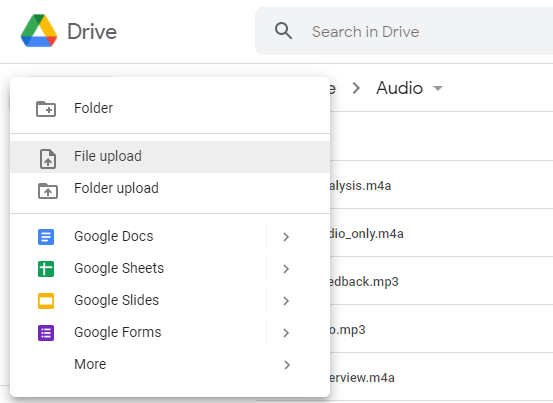Select the file ending in alysis.m4a
The width and height of the screenshot is (553, 403).
(x=360, y=186)
